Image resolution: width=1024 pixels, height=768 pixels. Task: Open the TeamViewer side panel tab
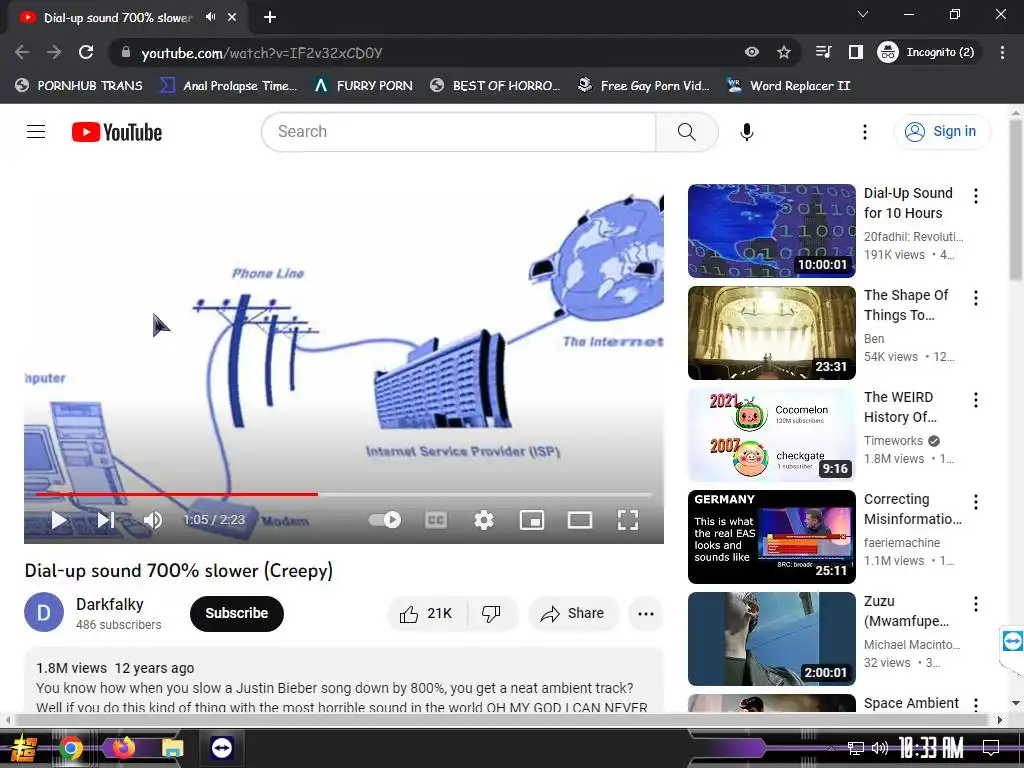pyautogui.click(x=1012, y=643)
